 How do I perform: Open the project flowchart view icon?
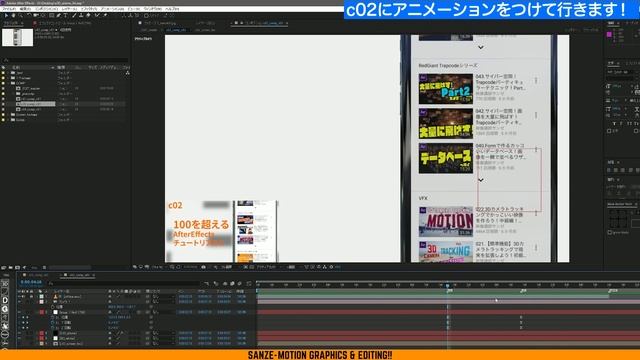click(x=128, y=73)
